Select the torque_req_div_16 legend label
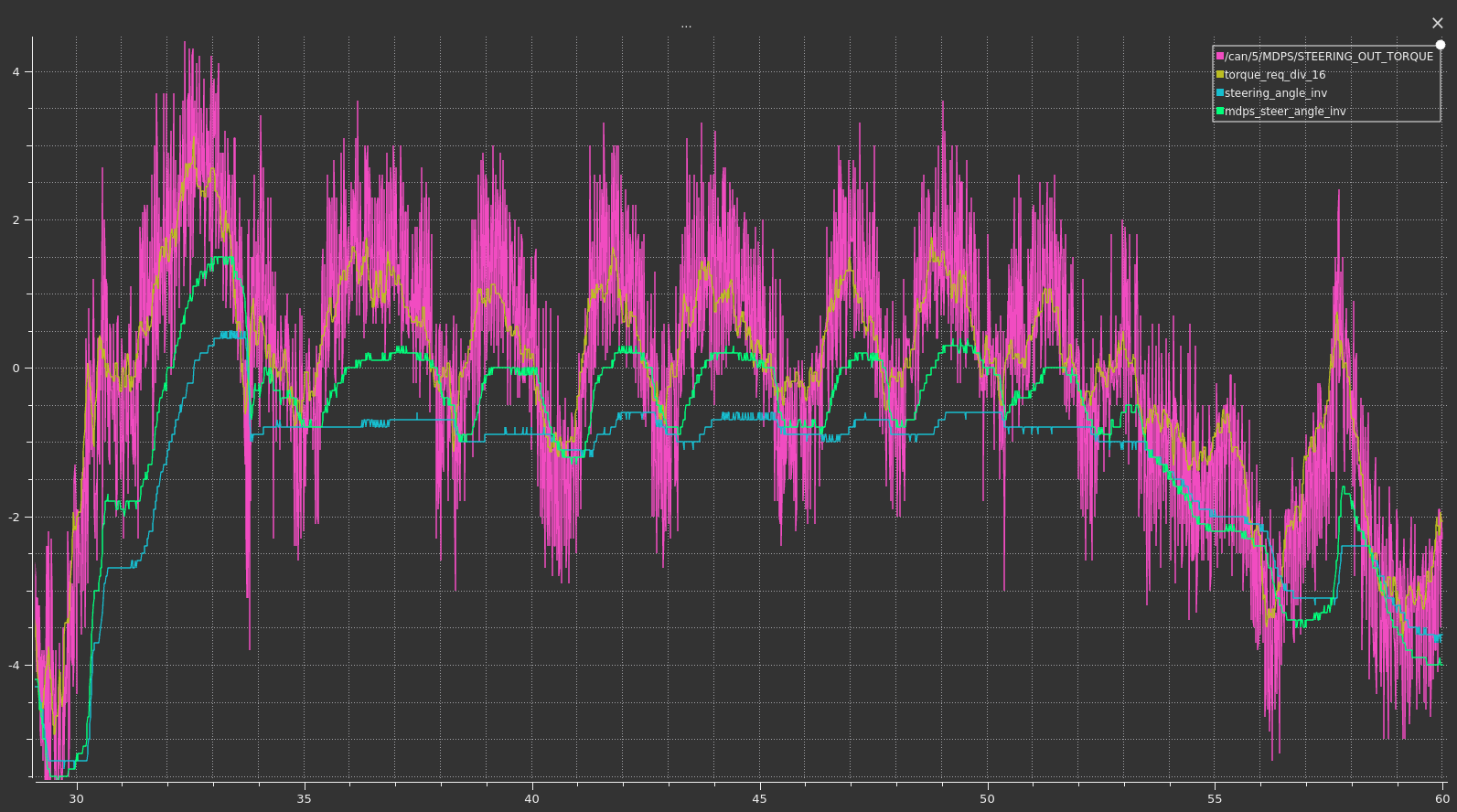Screen dimensions: 1457x812 click(1275, 75)
